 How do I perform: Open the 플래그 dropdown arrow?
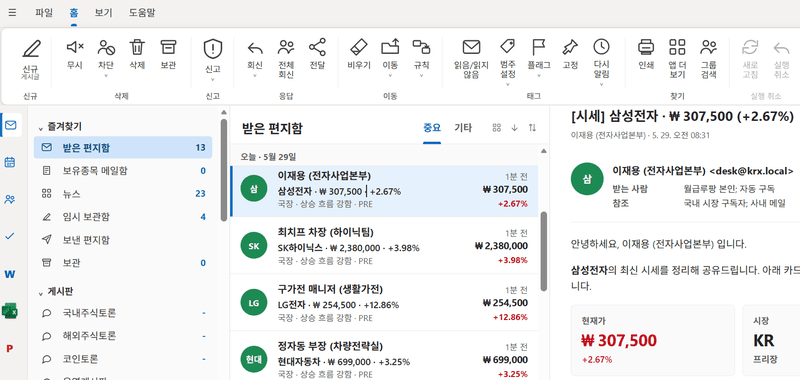539,75
